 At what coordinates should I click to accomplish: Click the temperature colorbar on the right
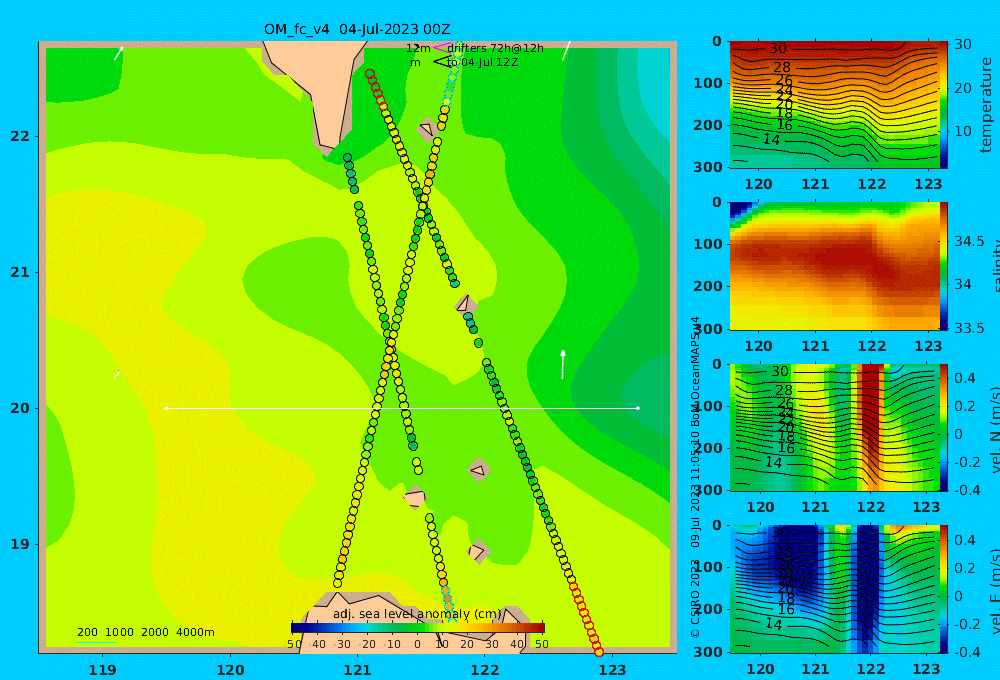click(x=944, y=105)
